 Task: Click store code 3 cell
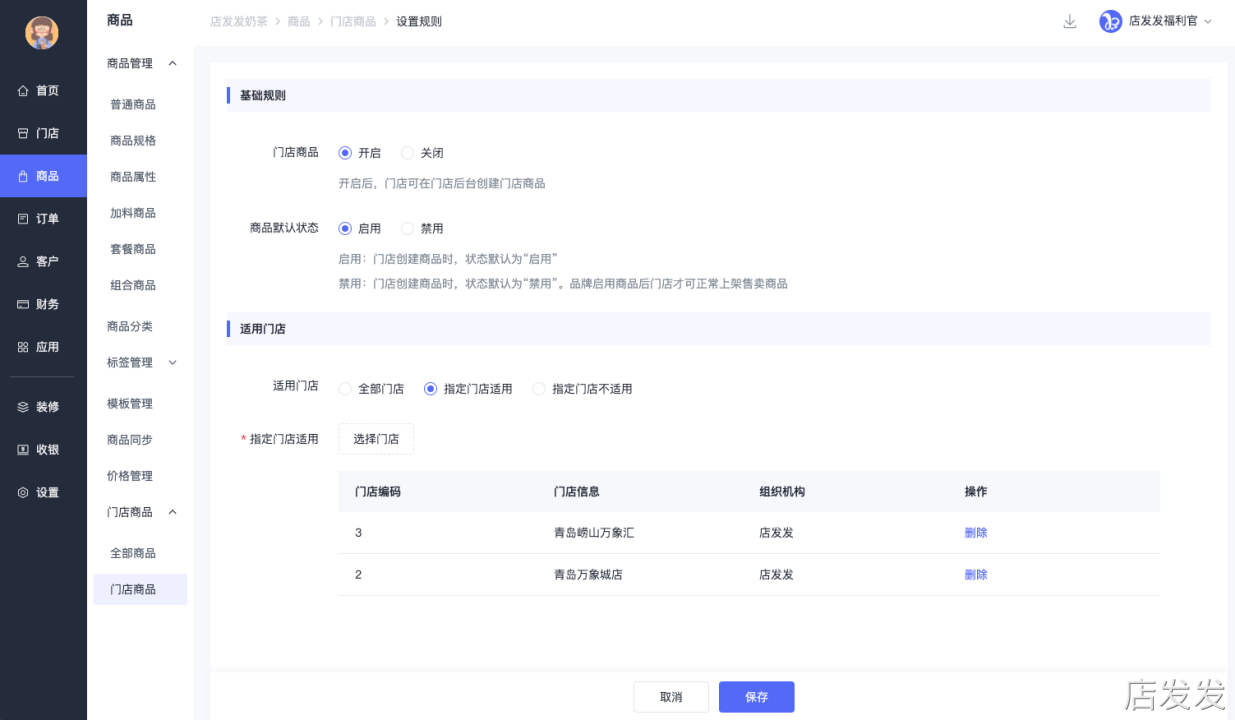358,533
